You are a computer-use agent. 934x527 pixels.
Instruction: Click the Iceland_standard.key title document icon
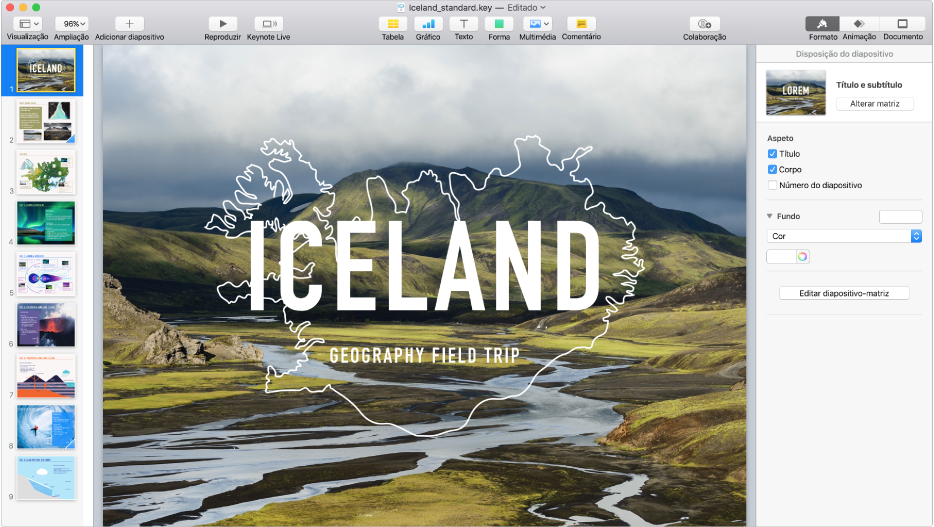click(401, 8)
